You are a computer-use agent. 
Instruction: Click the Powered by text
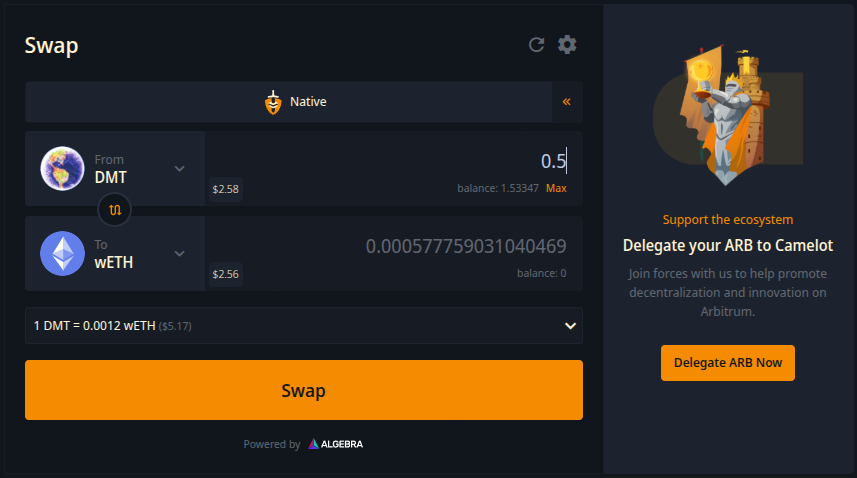[x=272, y=444]
